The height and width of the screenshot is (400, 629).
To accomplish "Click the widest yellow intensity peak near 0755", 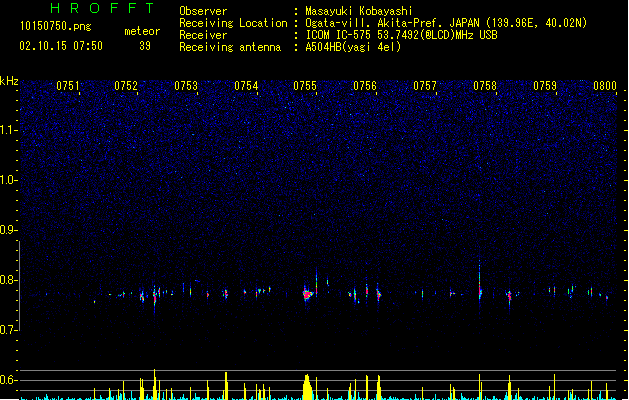I will [307, 387].
